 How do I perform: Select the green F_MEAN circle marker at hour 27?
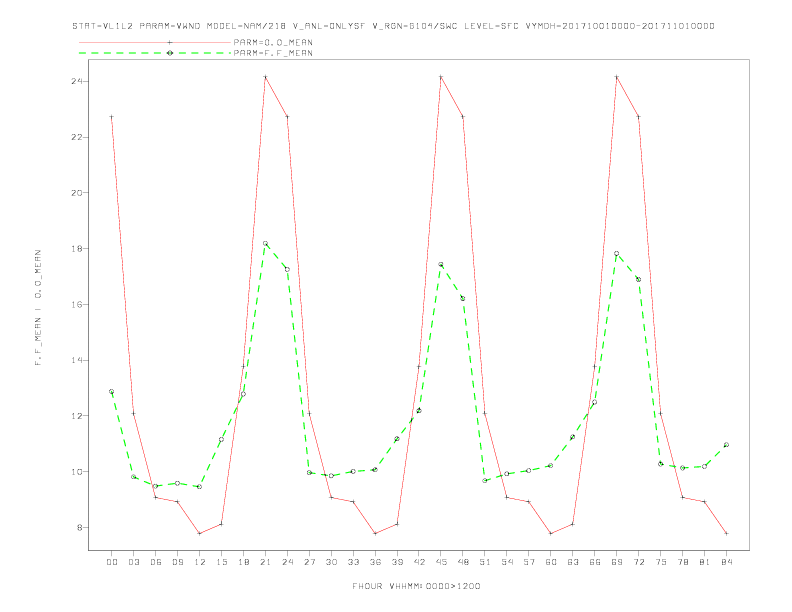(309, 473)
